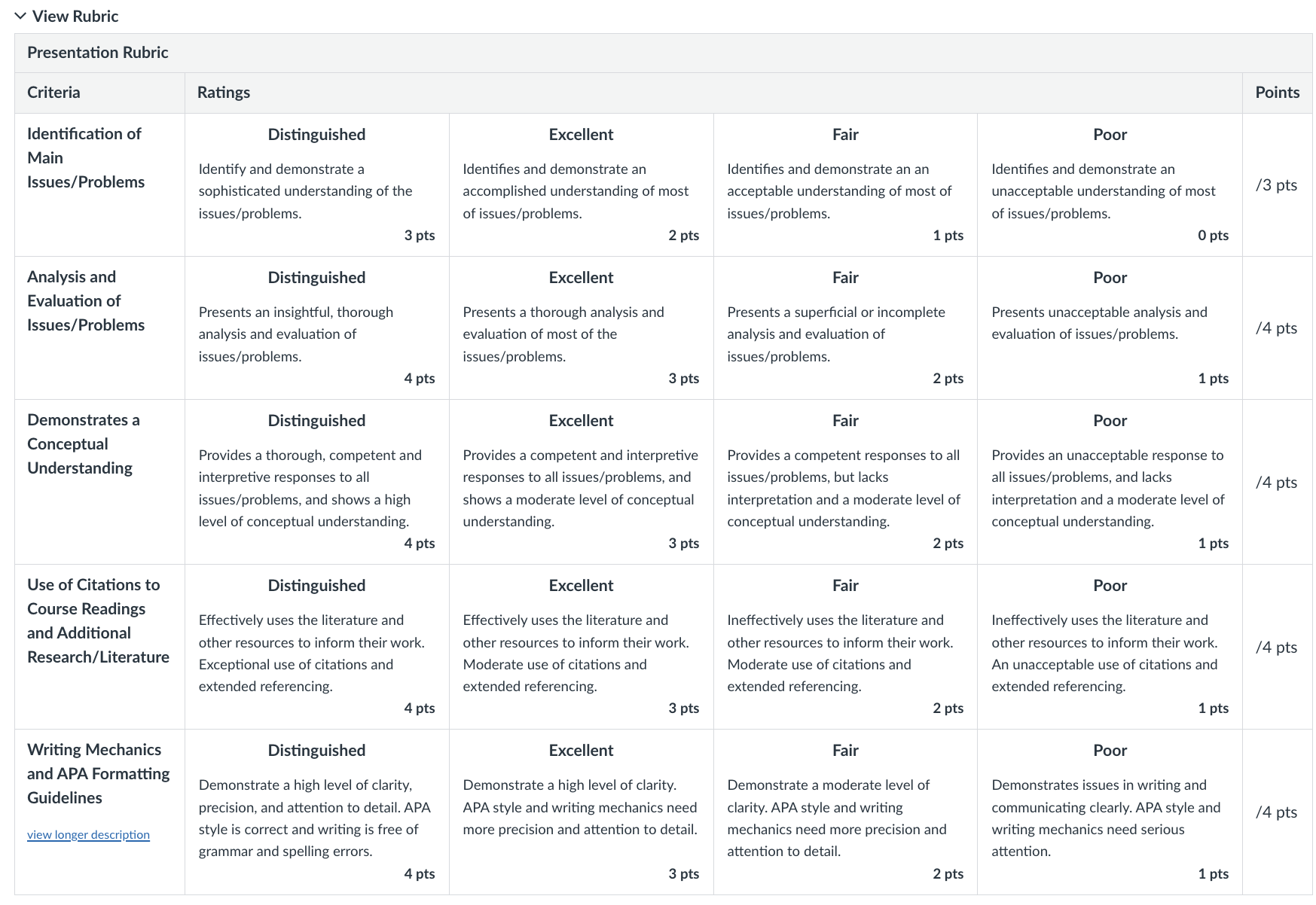Select Distinguished for Use of Citations

[317, 647]
